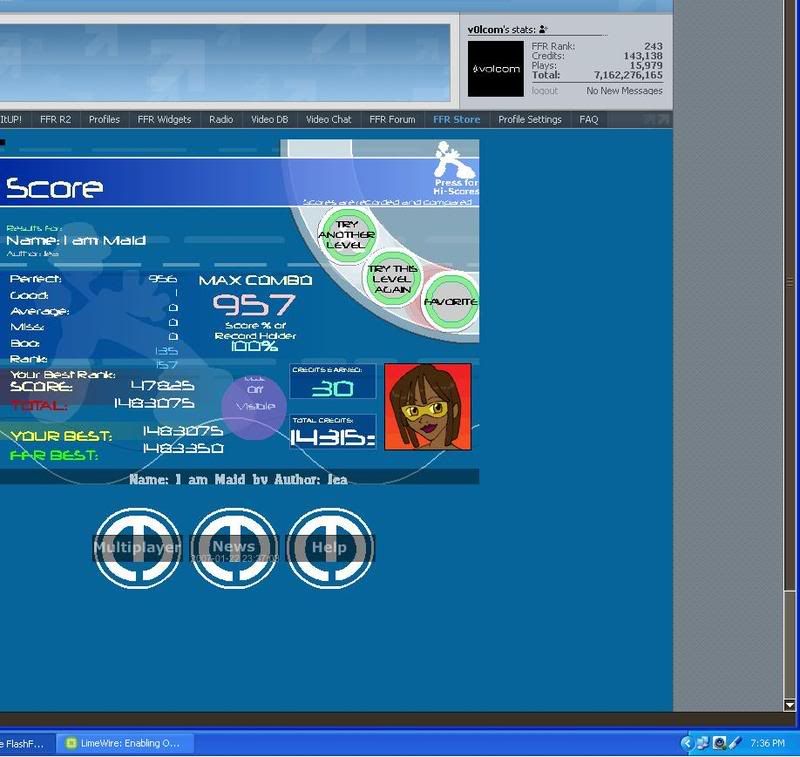
Task: Click the friend icon beside v0lcom's stats
Action: click(543, 30)
